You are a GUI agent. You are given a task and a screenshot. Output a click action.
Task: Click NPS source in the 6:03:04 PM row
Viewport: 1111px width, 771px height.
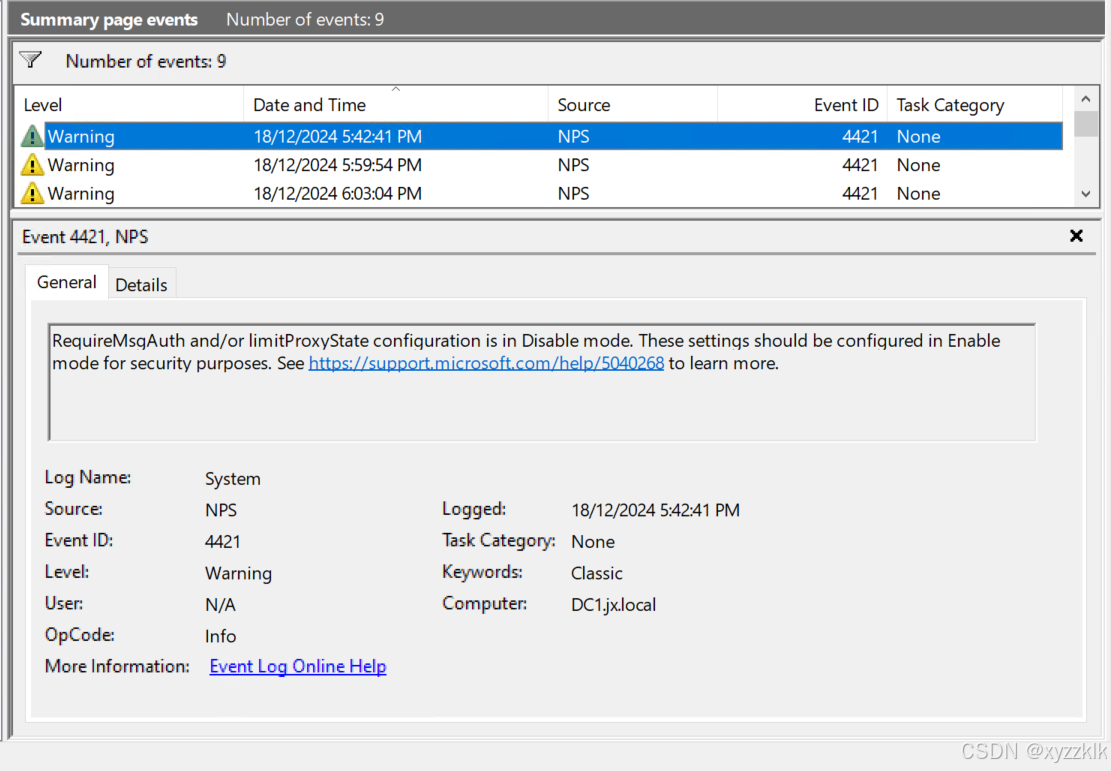pos(573,193)
